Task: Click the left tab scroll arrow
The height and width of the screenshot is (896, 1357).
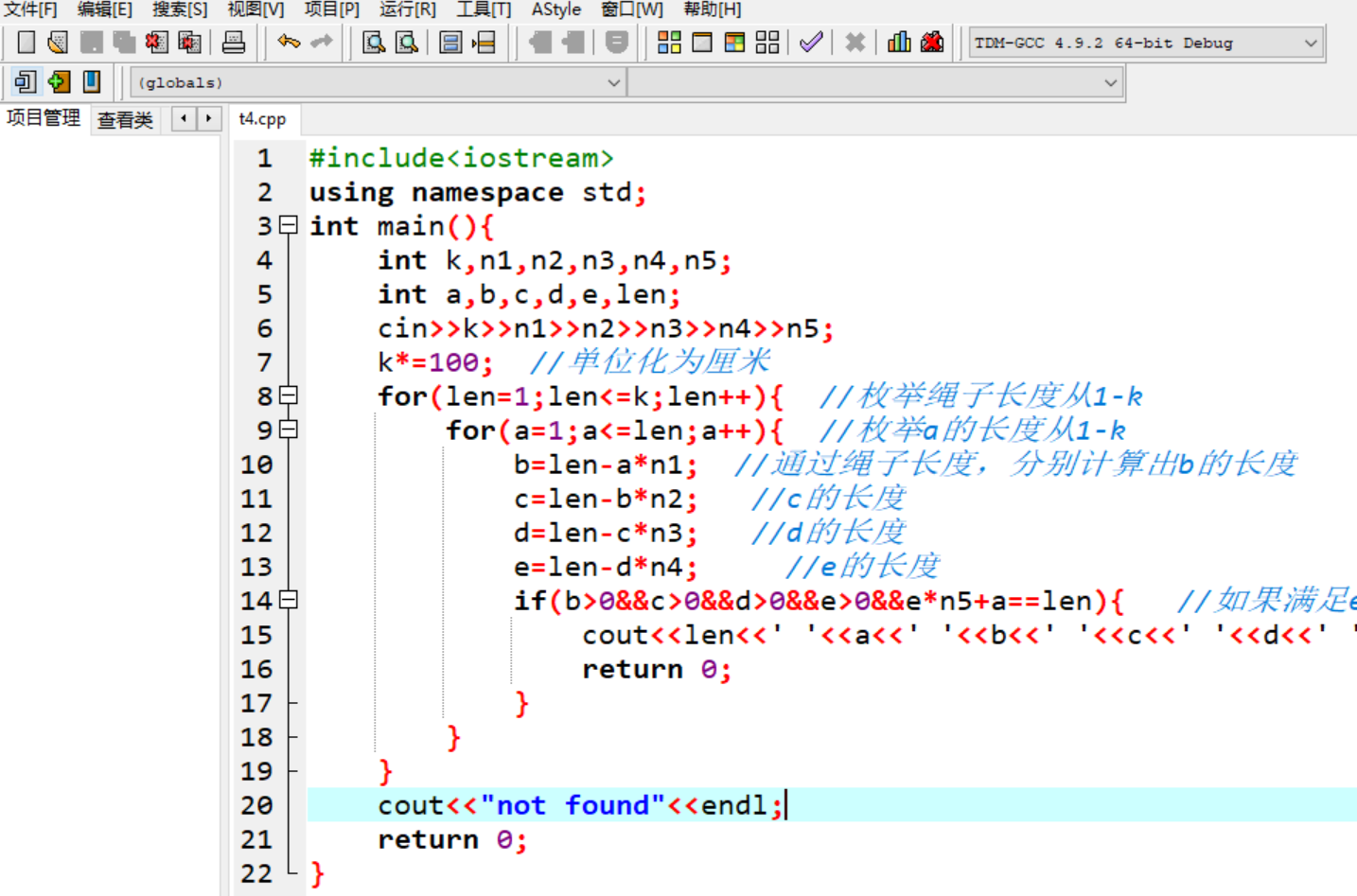Action: (184, 119)
